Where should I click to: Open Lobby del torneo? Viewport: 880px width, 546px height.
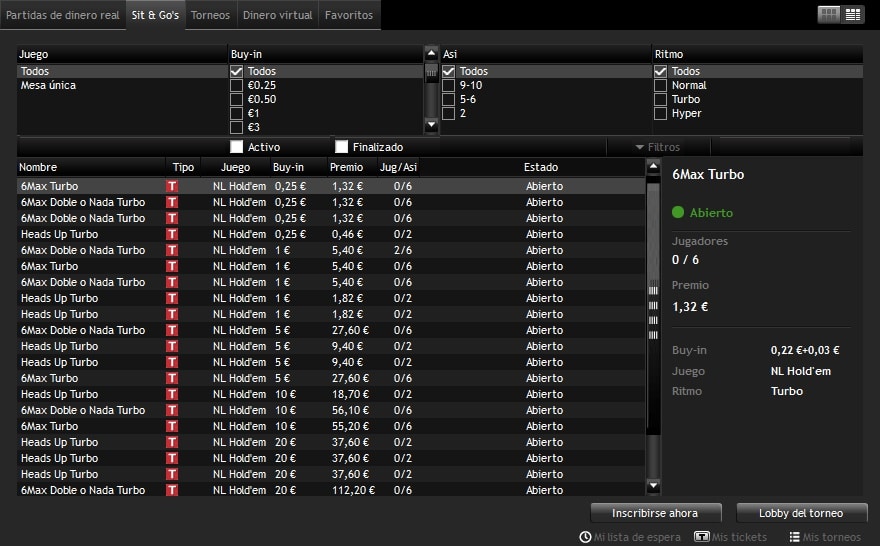coord(801,513)
